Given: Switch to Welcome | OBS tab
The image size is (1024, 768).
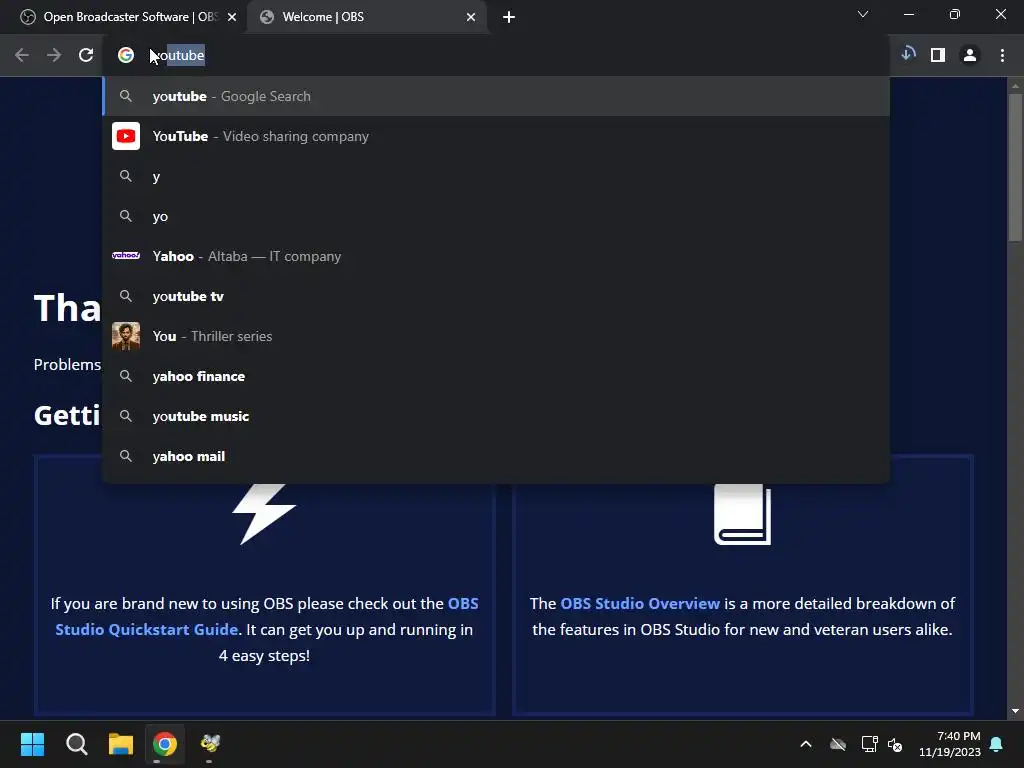Looking at the screenshot, I should pos(366,17).
